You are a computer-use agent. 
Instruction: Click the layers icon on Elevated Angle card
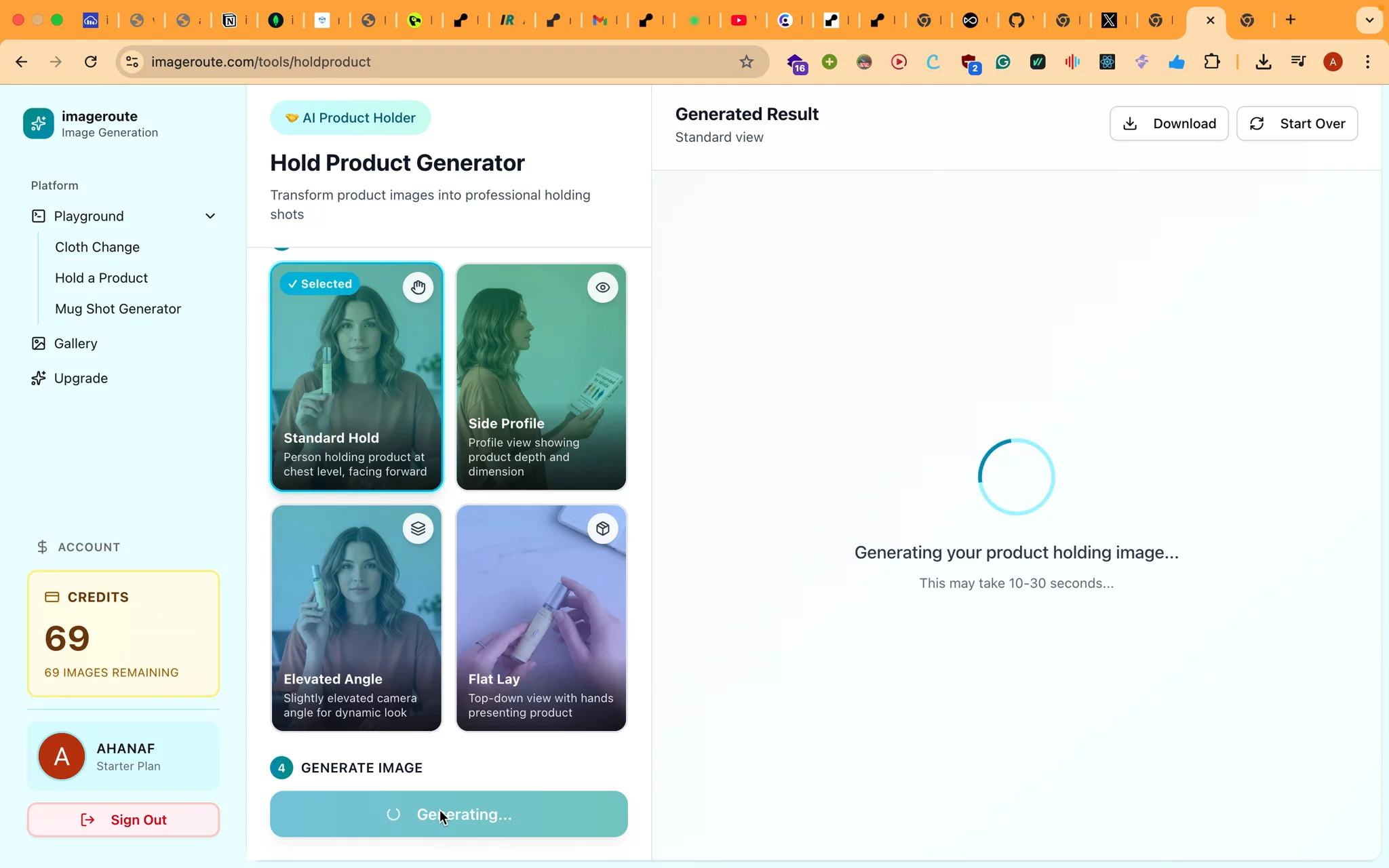418,528
